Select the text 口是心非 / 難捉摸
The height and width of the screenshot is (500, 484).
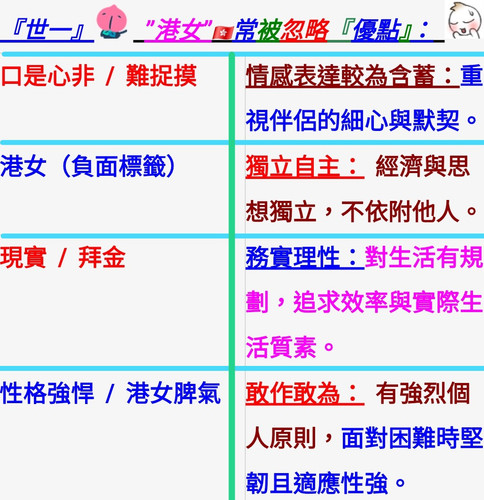pos(99,76)
